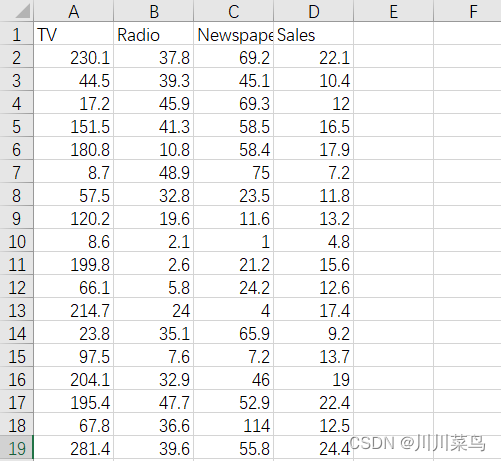501x461 pixels.
Task: Select column B header
Action: click(x=154, y=11)
